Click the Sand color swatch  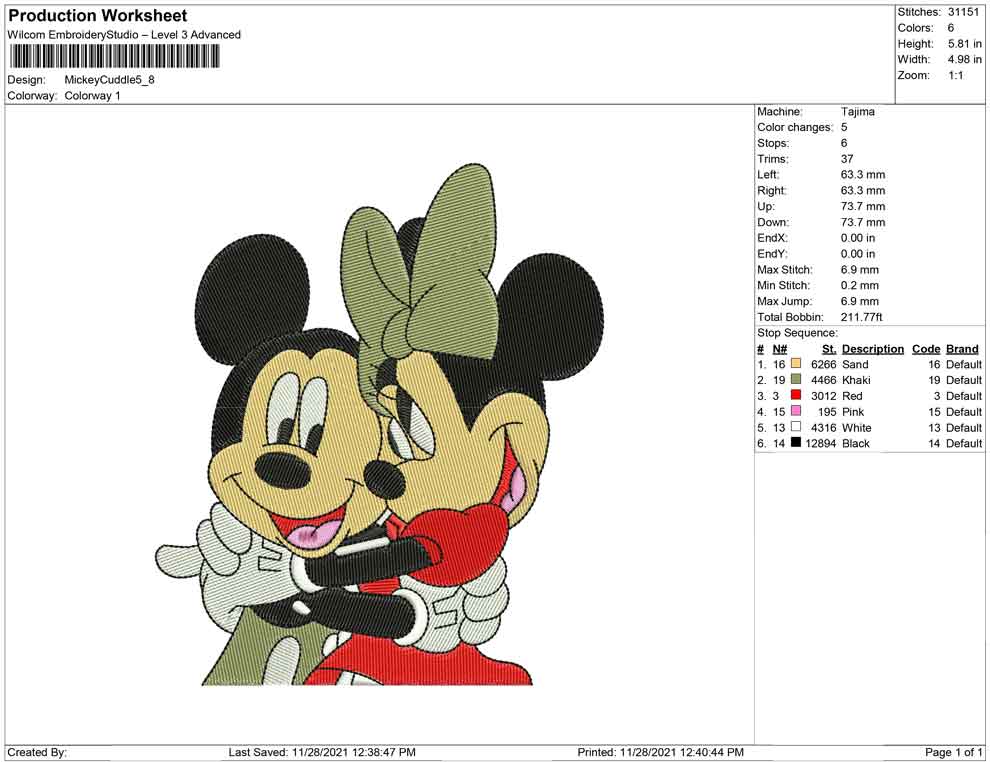796,364
